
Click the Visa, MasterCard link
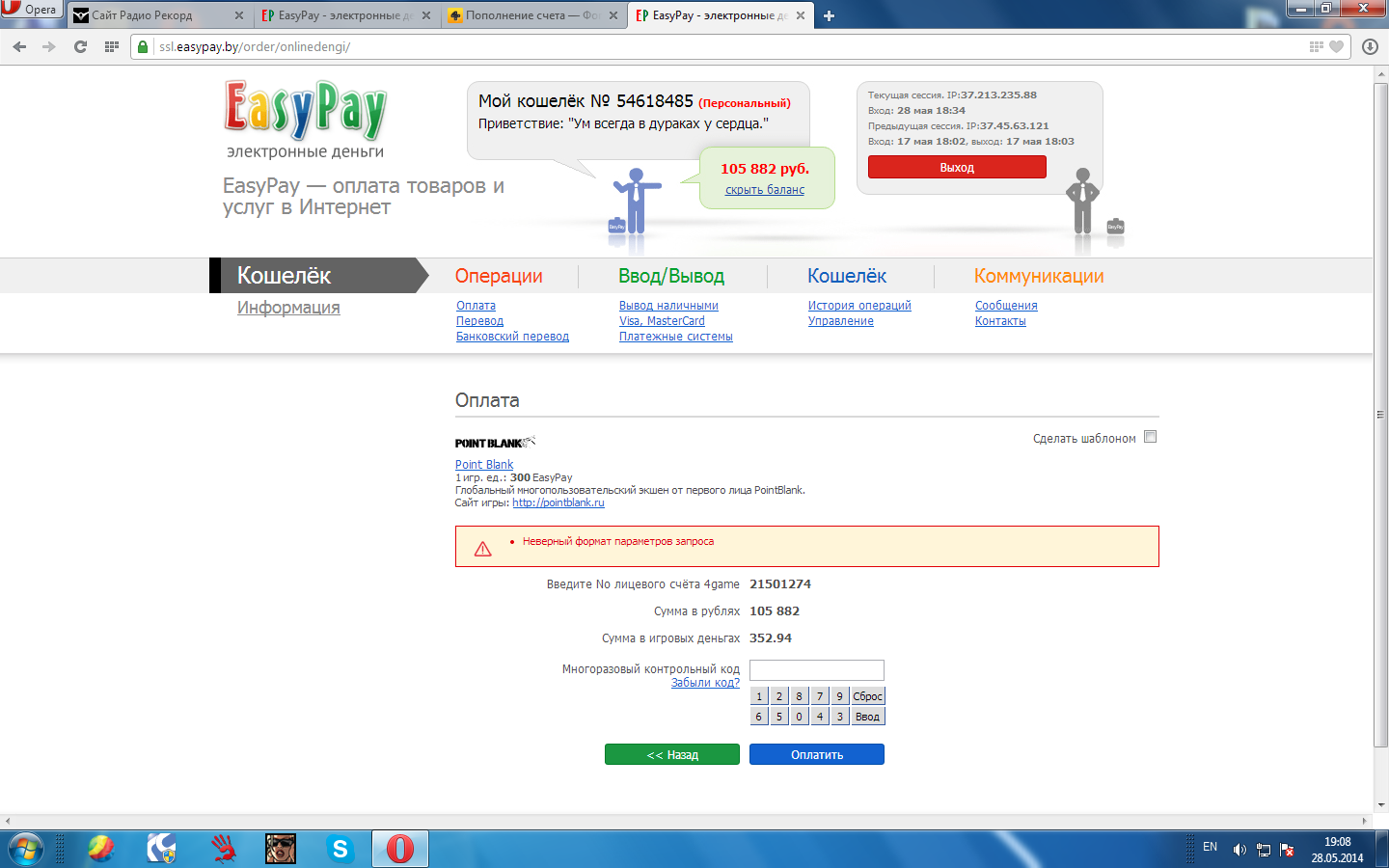(x=662, y=321)
